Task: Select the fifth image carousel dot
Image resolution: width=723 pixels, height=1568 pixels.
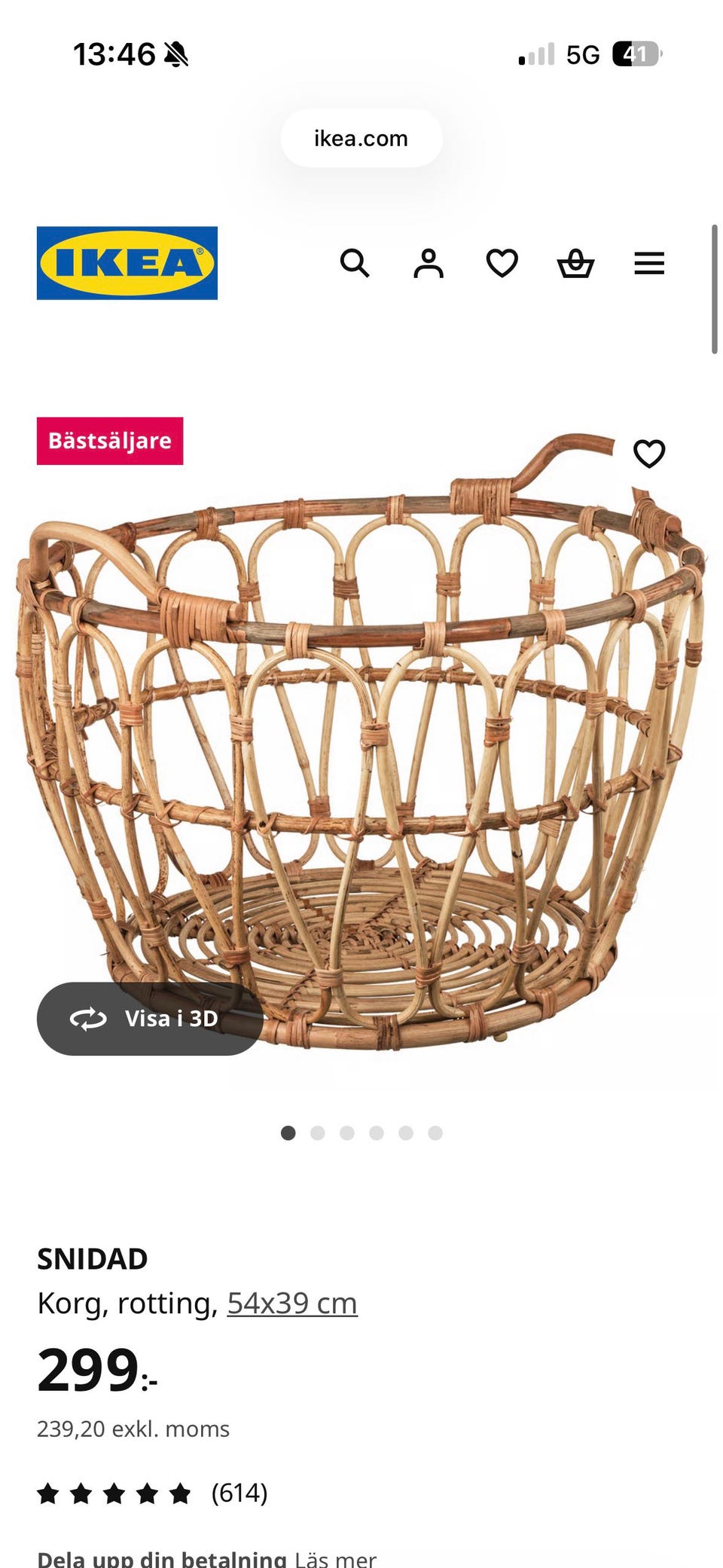Action: (x=406, y=1133)
